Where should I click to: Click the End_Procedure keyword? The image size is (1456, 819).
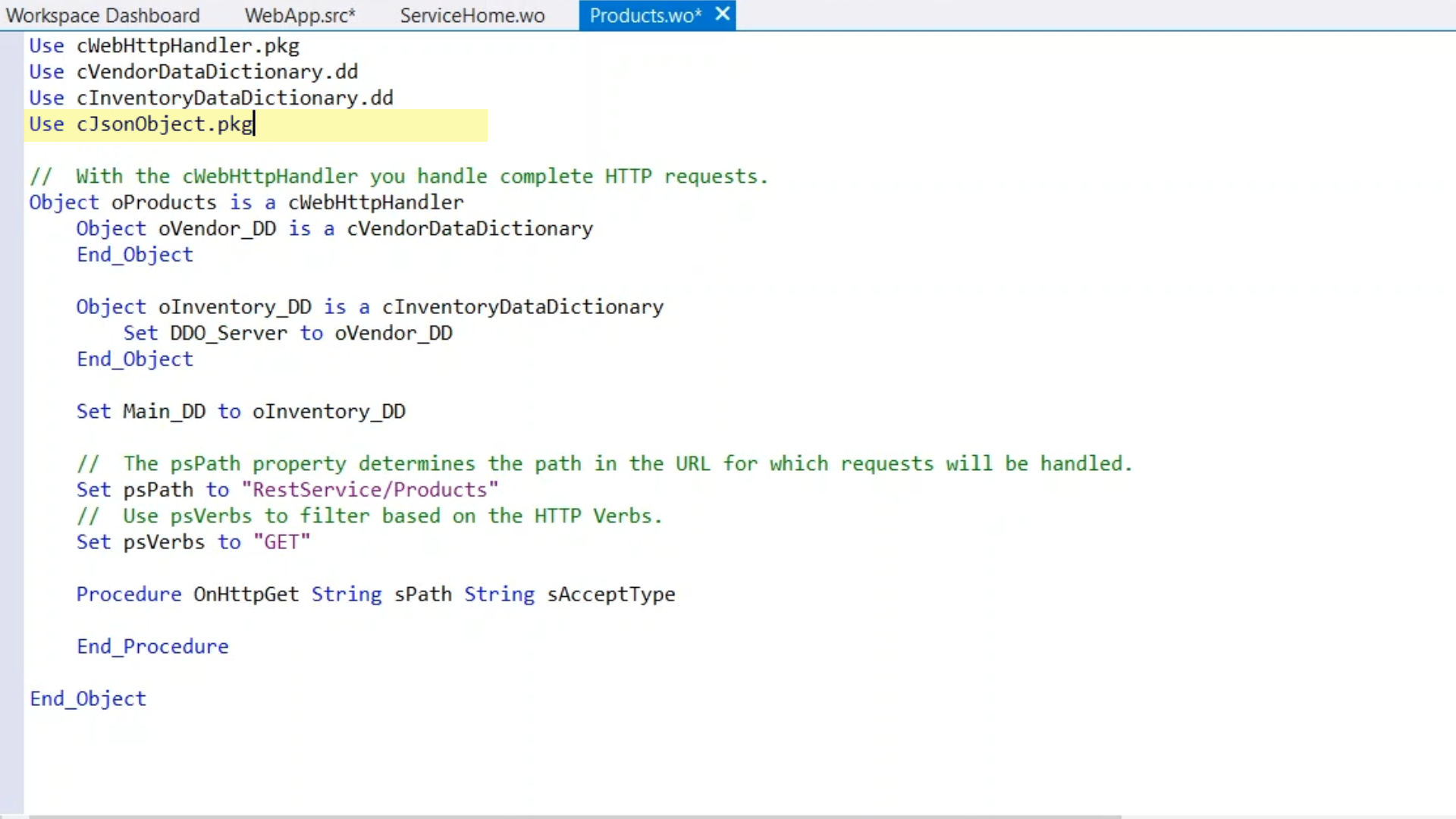[152, 647]
